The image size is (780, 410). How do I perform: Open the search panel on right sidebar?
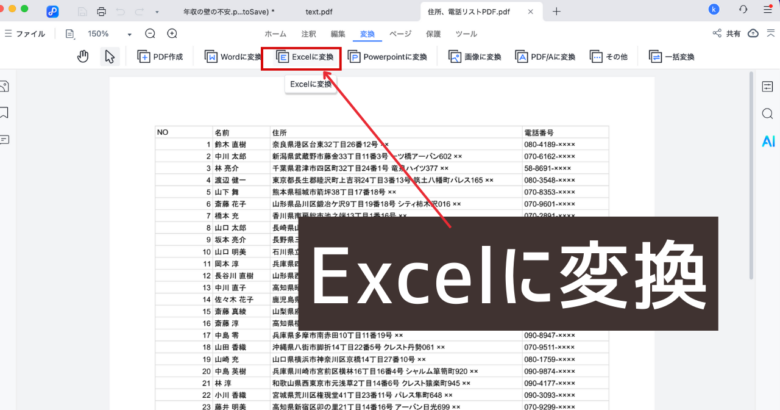click(767, 114)
